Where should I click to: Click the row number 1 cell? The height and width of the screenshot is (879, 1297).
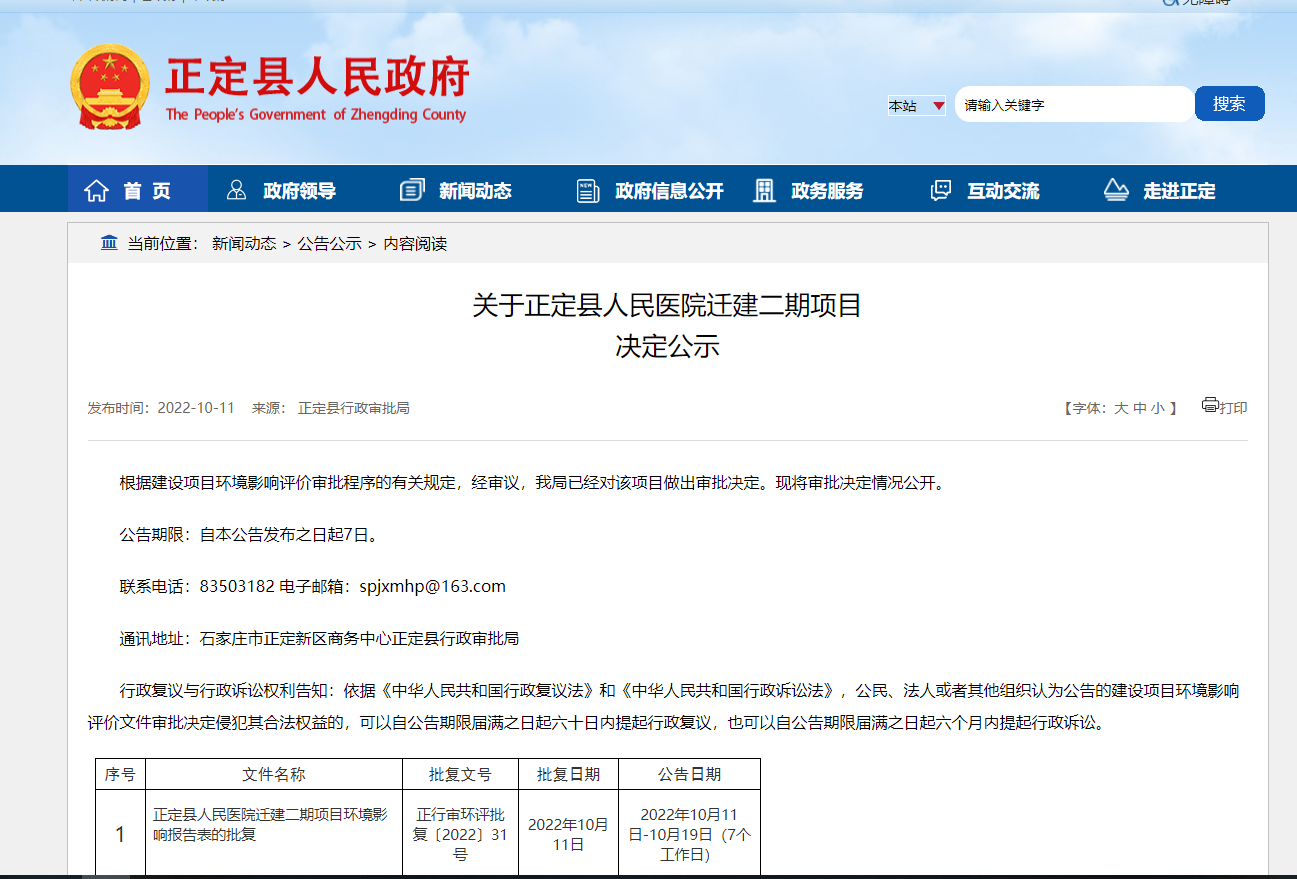click(x=120, y=834)
